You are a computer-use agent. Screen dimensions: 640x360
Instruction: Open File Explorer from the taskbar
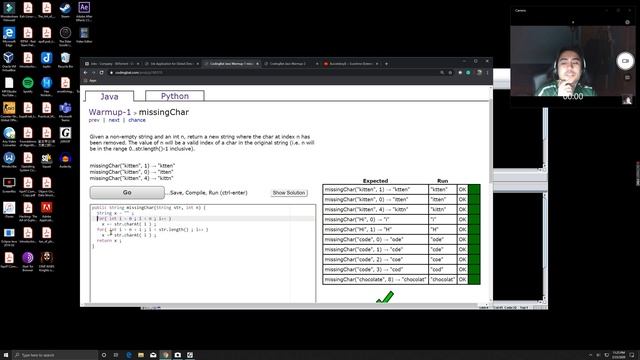[x=141, y=355]
